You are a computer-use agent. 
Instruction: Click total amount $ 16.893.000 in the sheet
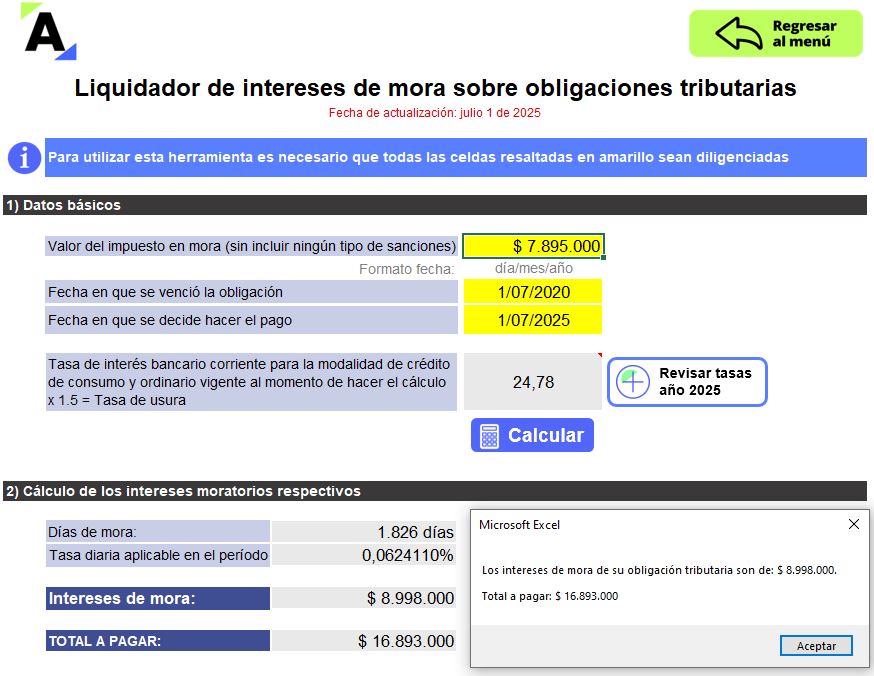click(406, 641)
